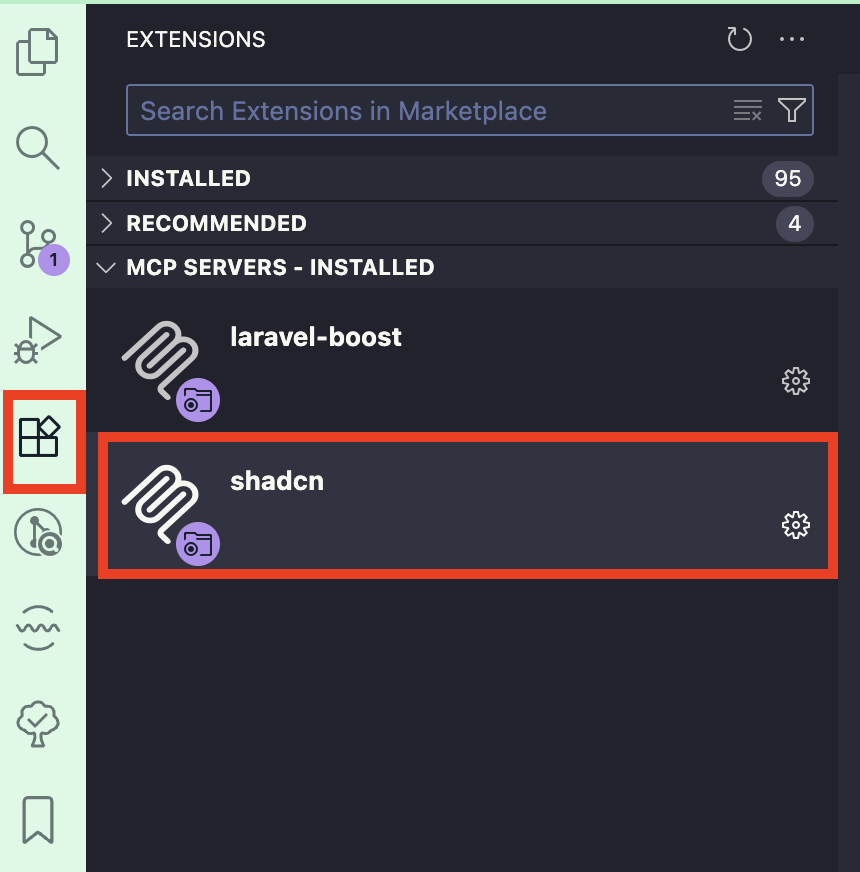Screen dimensions: 860x872
Task: Open the filter extensions funnel menu
Action: pos(792,110)
